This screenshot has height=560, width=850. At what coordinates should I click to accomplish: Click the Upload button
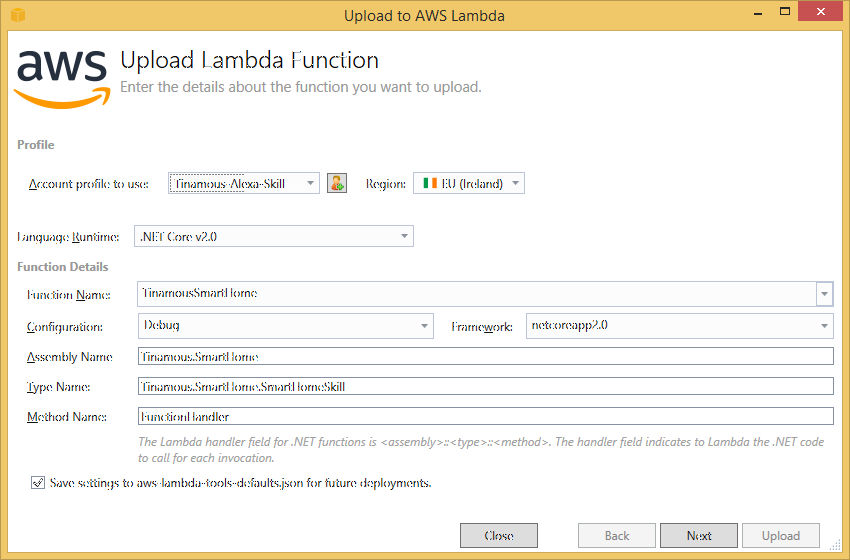point(780,535)
